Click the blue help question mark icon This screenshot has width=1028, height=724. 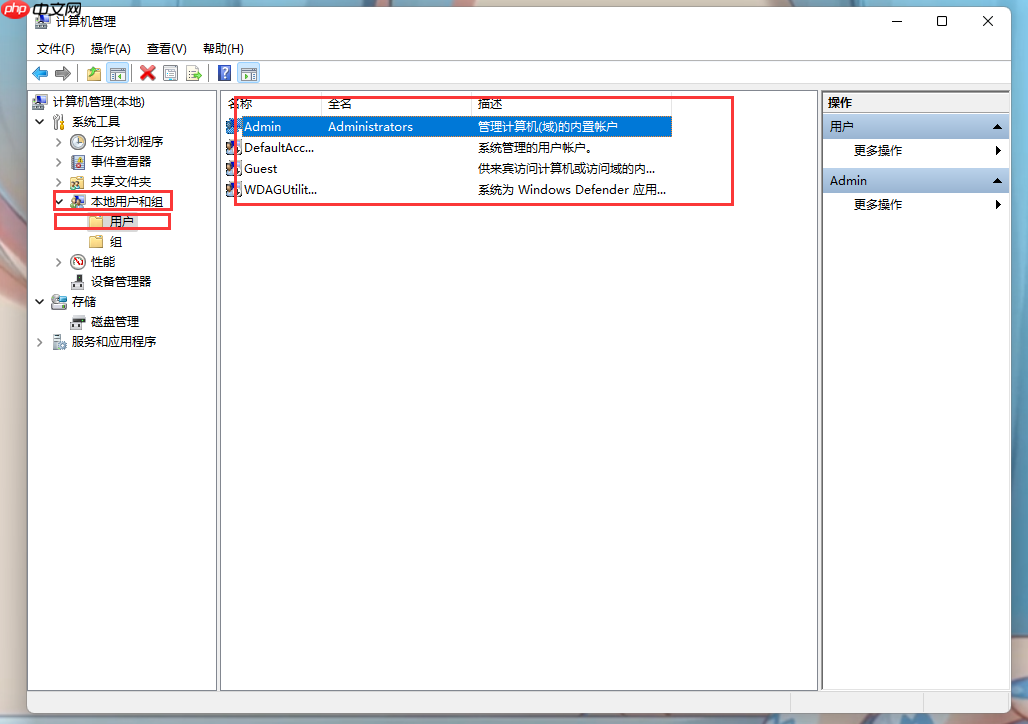222,72
